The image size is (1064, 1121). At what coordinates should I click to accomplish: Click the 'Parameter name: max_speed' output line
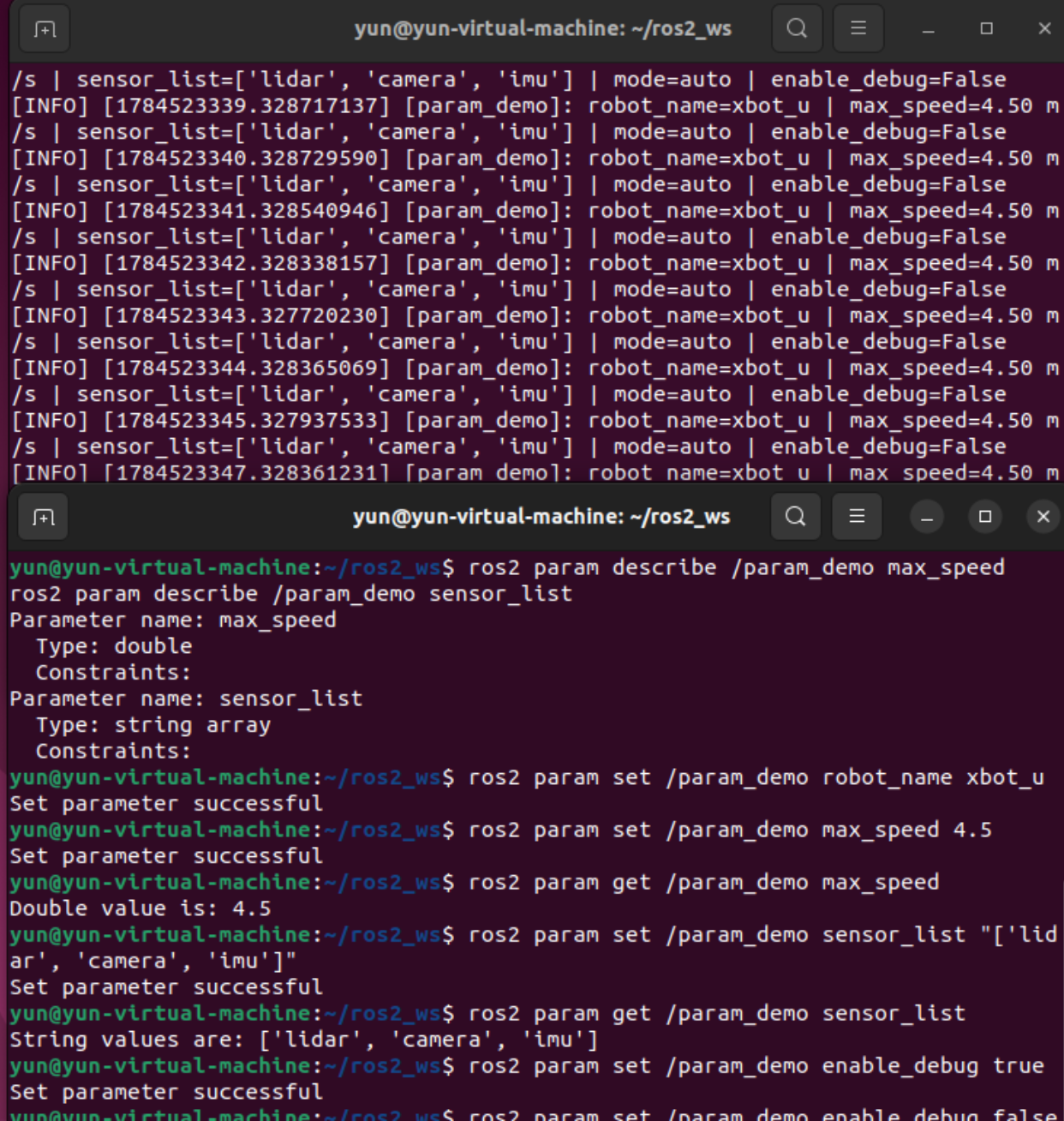173,620
